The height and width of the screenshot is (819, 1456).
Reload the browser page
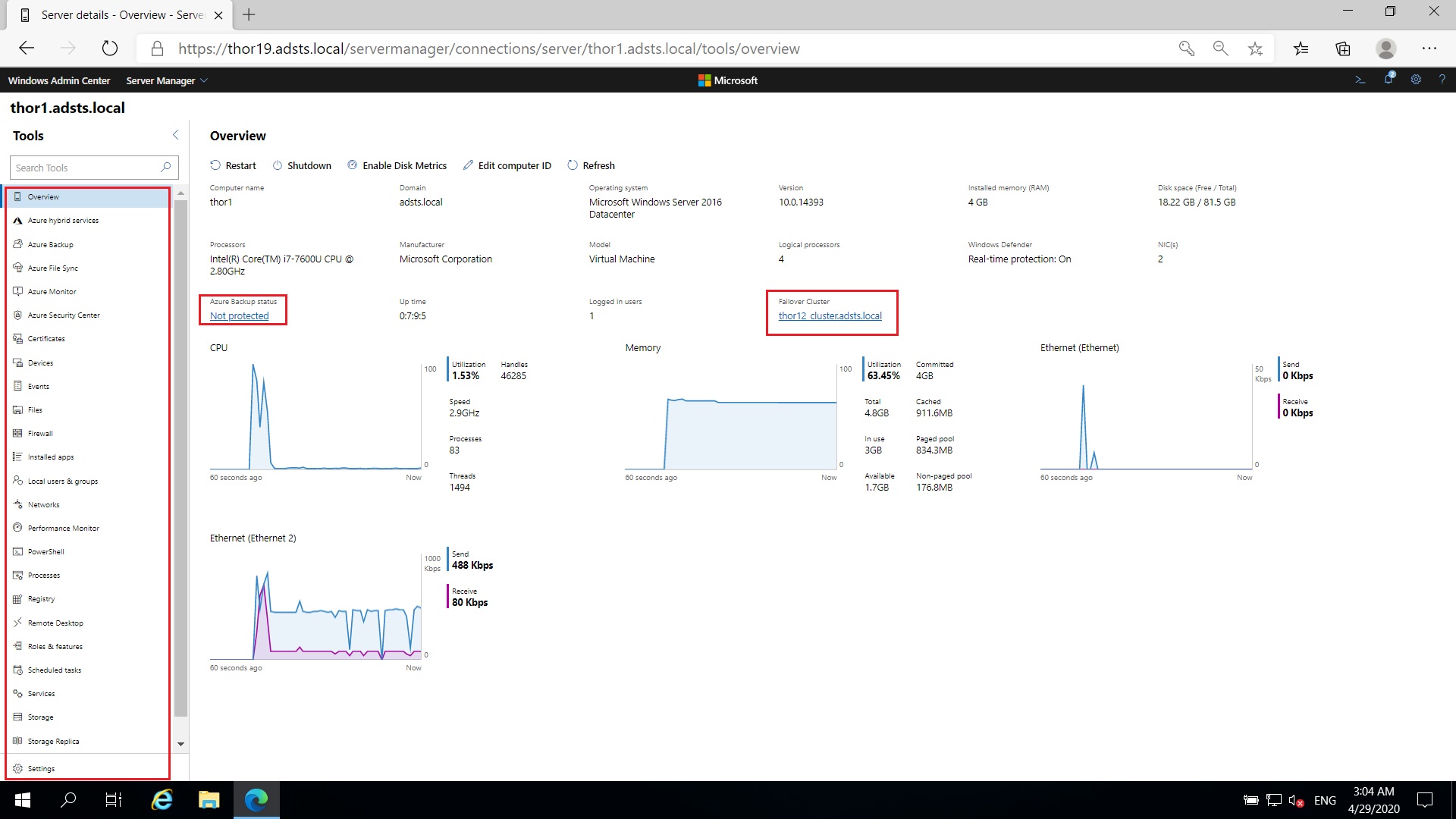(110, 49)
